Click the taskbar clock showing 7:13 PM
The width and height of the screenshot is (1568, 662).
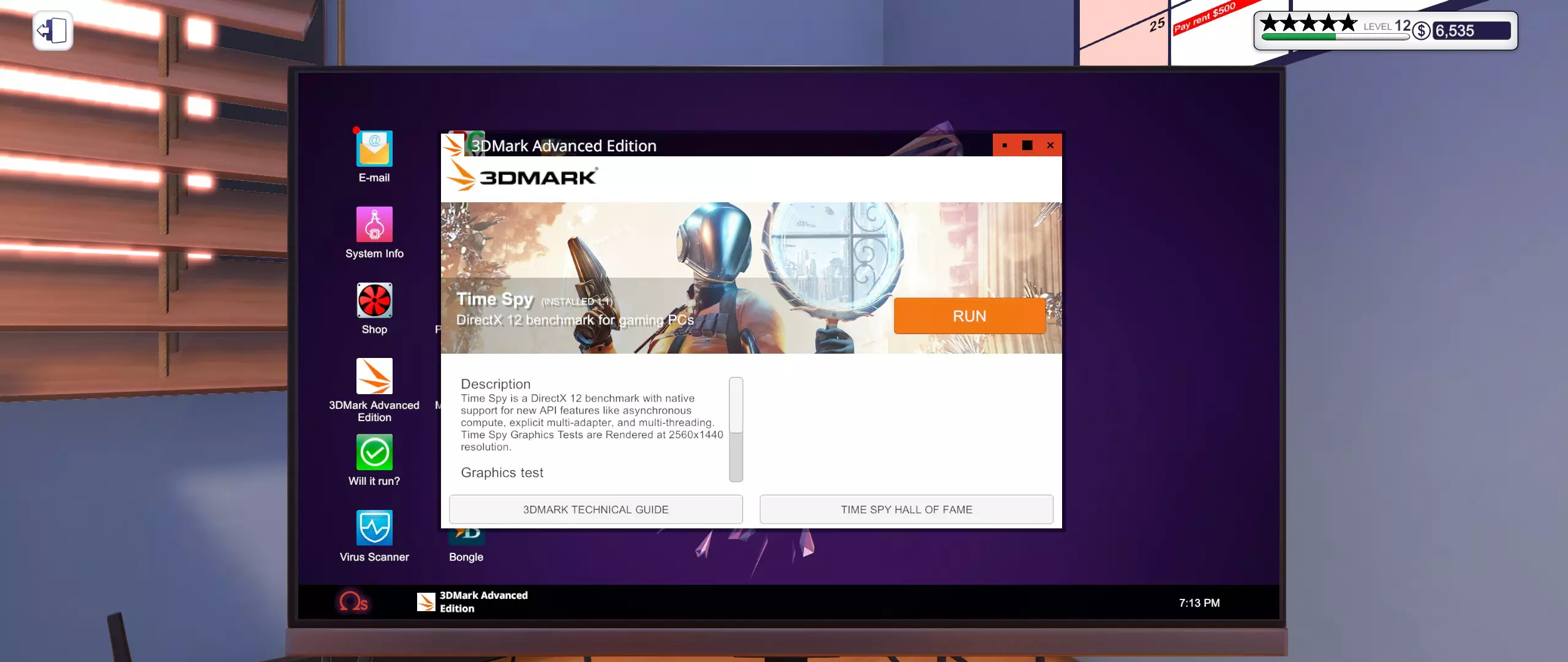tap(1199, 603)
